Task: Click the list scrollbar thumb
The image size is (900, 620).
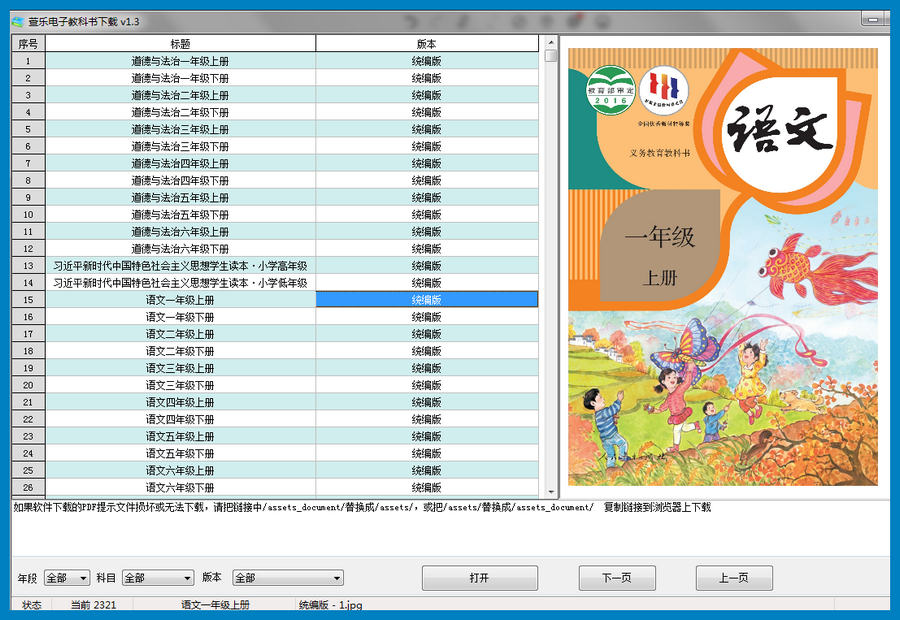Action: (551, 56)
